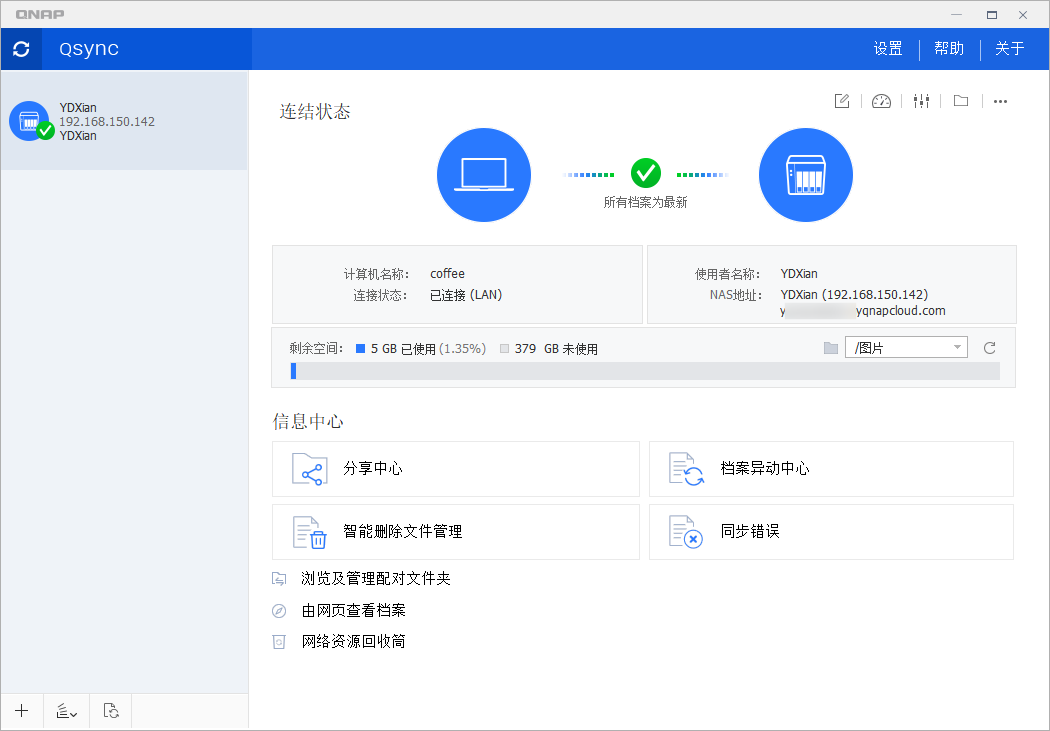Expand the /图片 folder dropdown
Image resolution: width=1050 pixels, height=731 pixels.
tap(906, 347)
